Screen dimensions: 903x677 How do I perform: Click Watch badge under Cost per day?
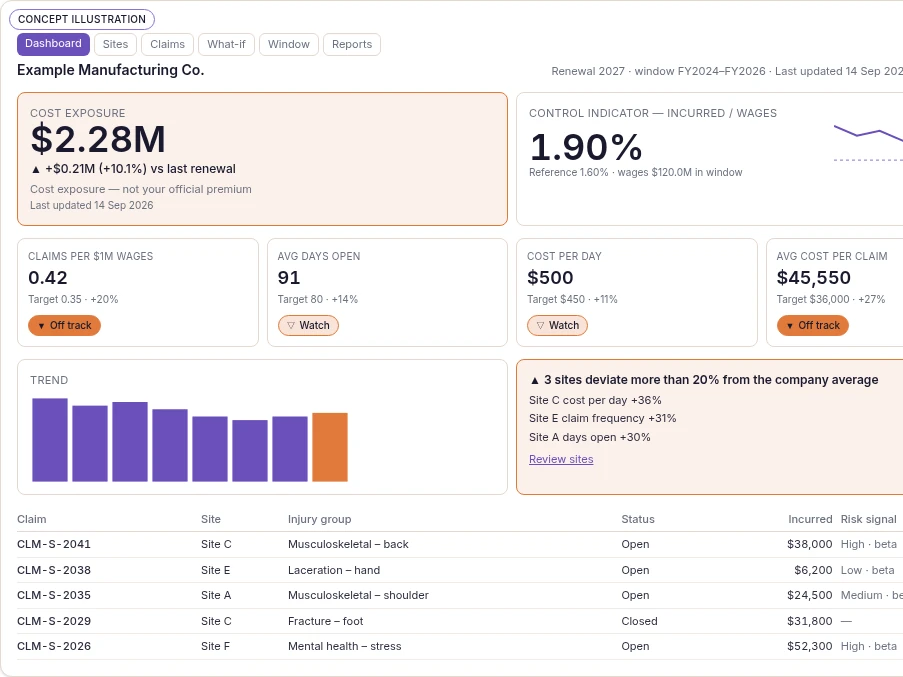pyautogui.click(x=557, y=325)
